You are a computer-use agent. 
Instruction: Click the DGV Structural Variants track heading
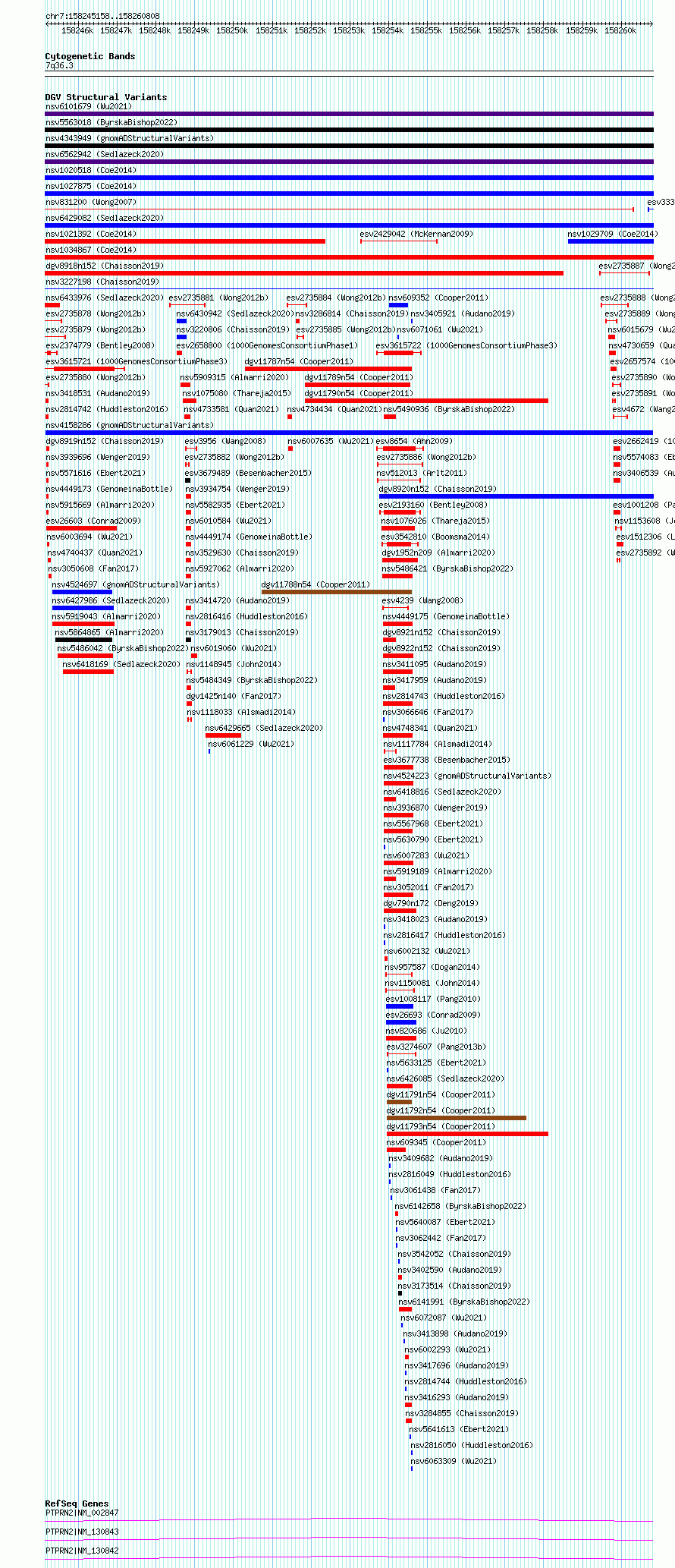click(106, 97)
